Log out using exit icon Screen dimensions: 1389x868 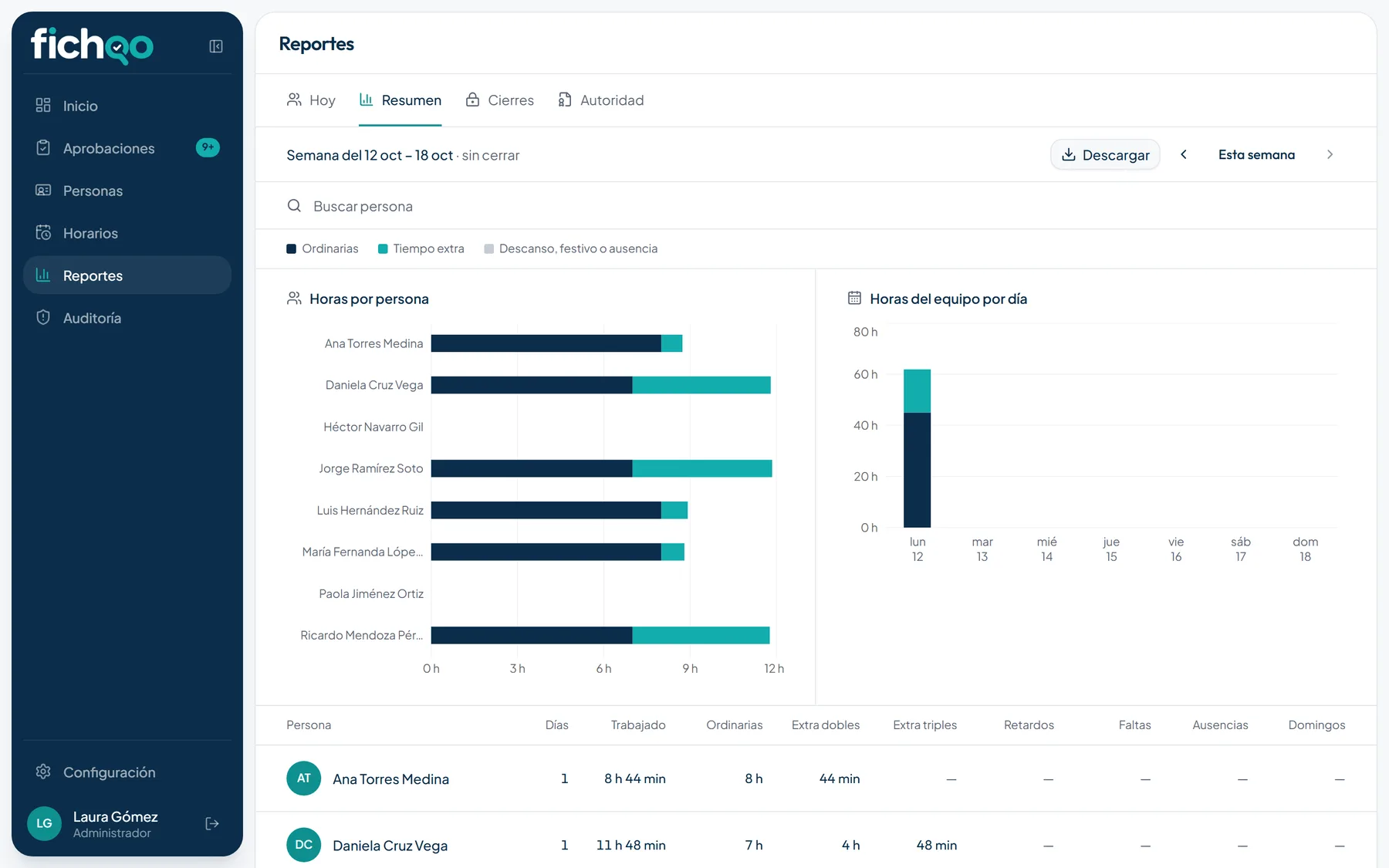(212, 824)
